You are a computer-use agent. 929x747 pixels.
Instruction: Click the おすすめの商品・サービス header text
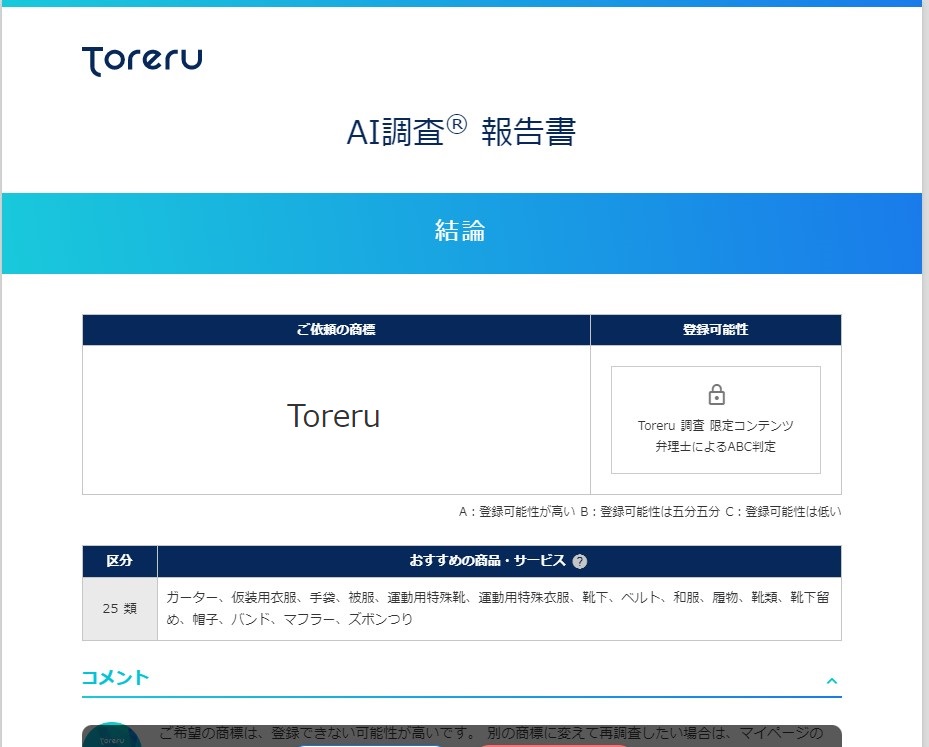(x=488, y=560)
